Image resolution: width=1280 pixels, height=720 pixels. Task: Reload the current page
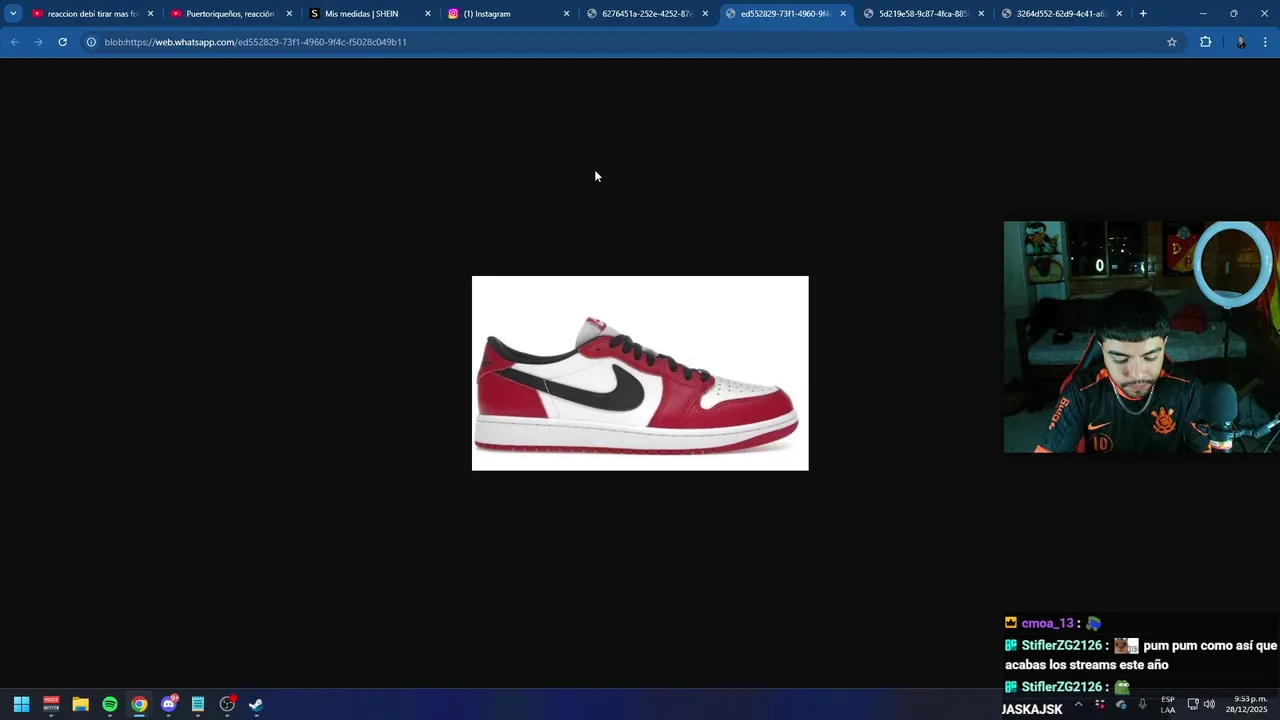(x=62, y=42)
